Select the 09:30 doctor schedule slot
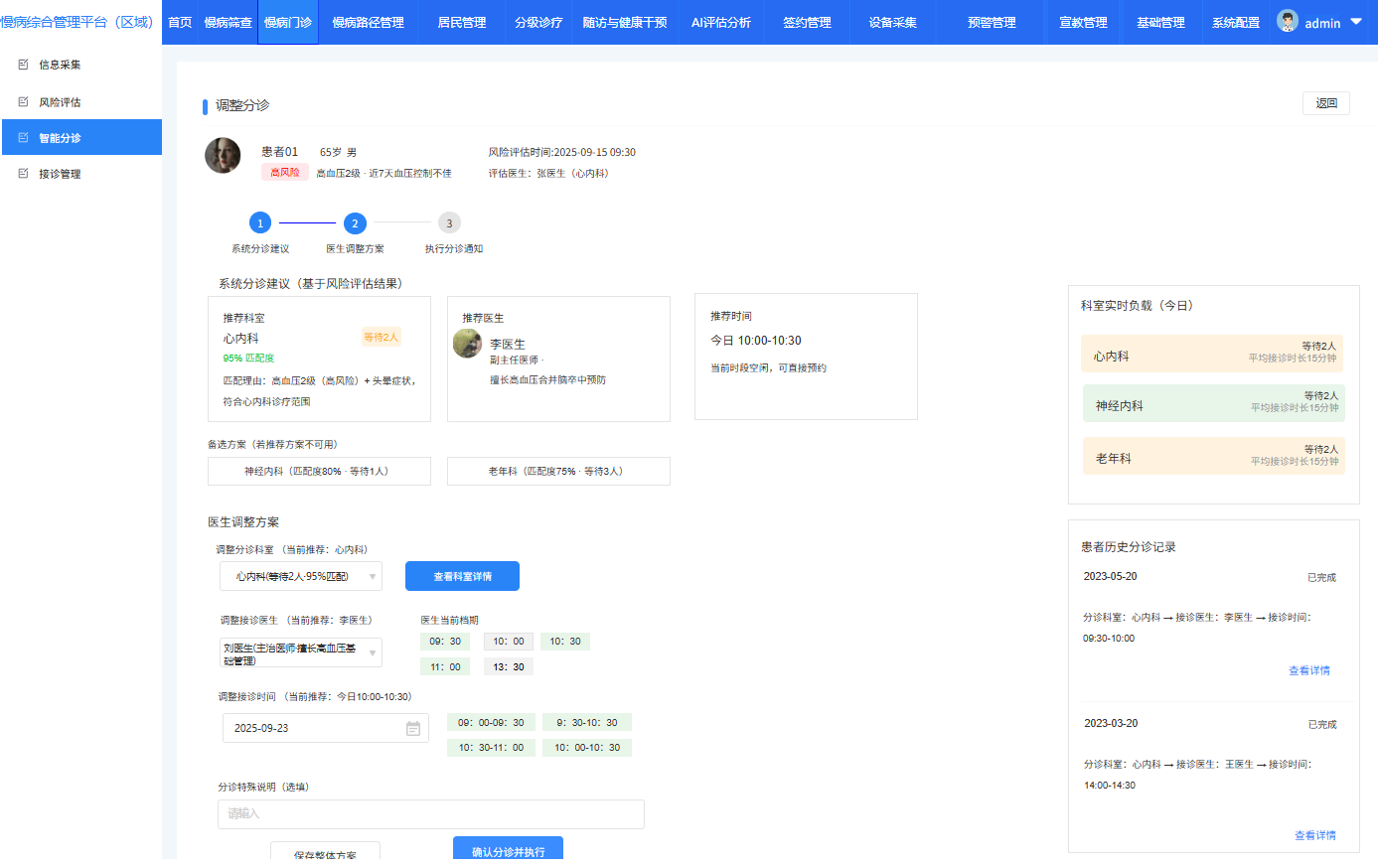The image size is (1378, 868). (445, 642)
